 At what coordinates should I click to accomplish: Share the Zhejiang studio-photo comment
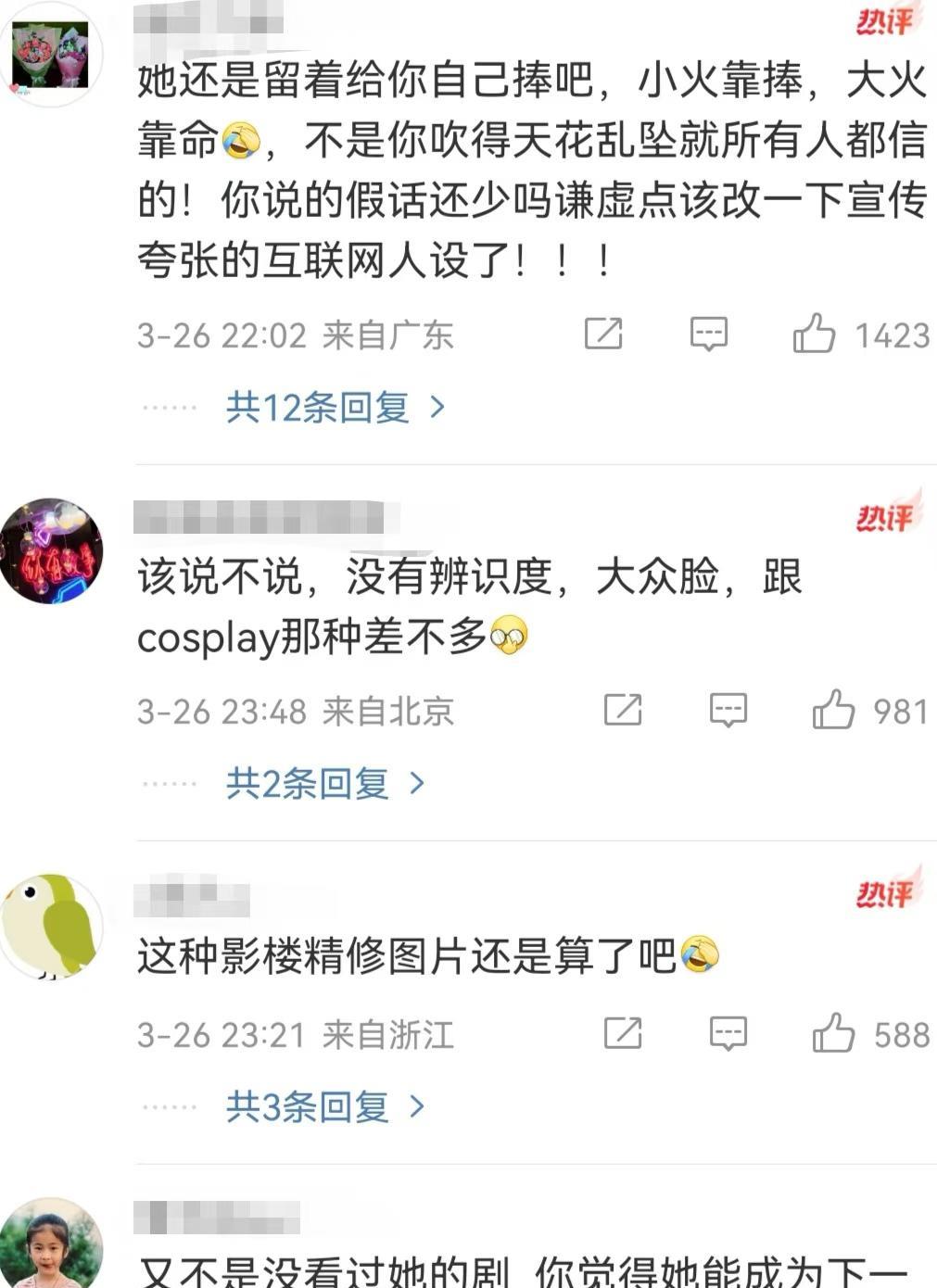pyautogui.click(x=623, y=1033)
